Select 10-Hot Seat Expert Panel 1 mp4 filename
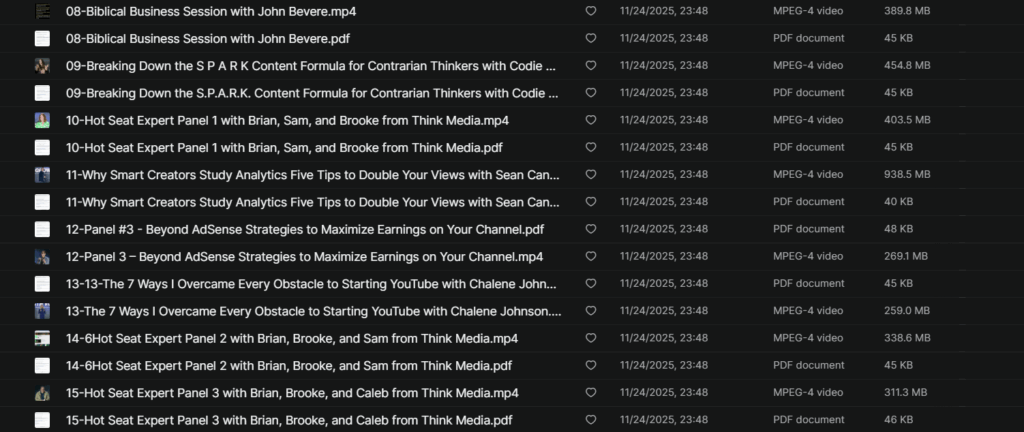 coord(287,120)
